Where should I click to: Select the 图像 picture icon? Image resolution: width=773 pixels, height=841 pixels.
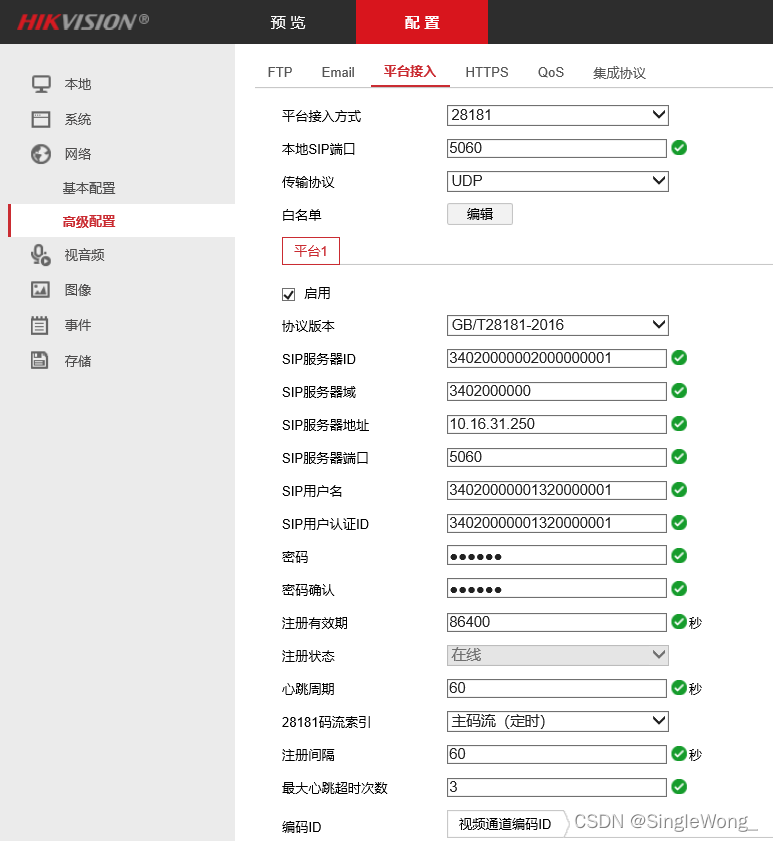(40, 290)
